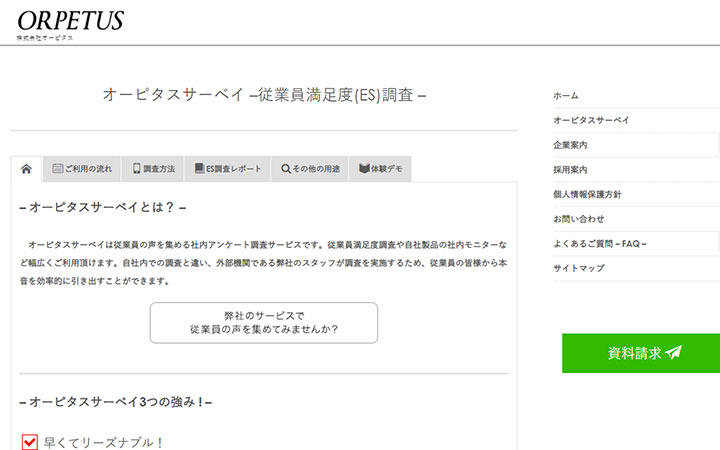Click the page title オーピタスサーベイ 従業員満足度(ES)調査
The width and height of the screenshot is (720, 450).
pos(264,95)
